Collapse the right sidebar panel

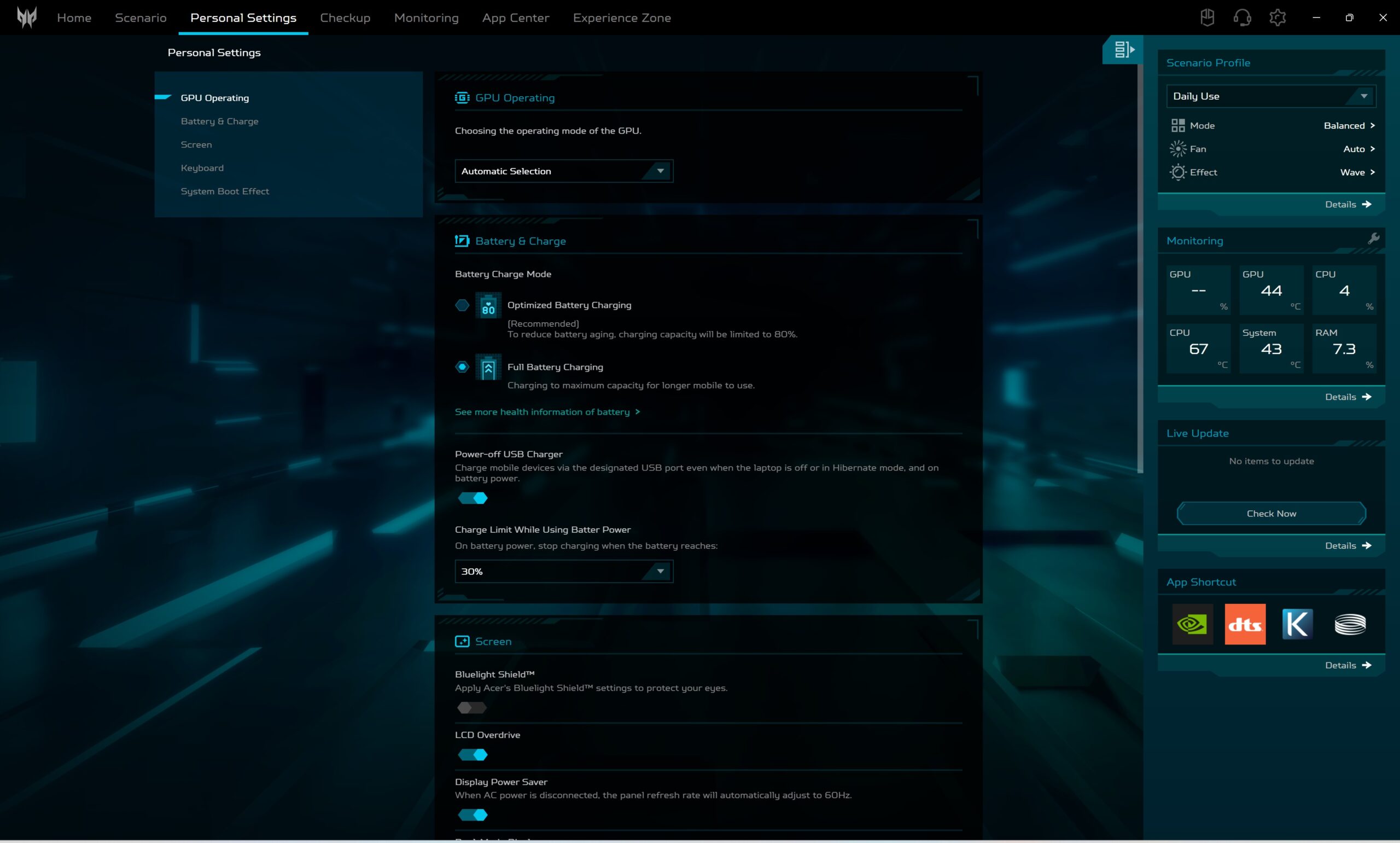(x=1123, y=49)
